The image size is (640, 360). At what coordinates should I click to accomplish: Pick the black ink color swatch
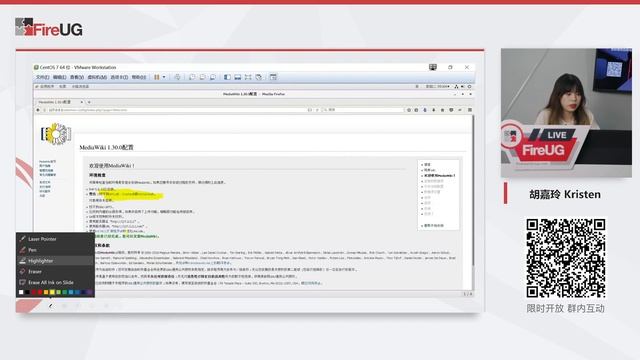click(x=27, y=292)
